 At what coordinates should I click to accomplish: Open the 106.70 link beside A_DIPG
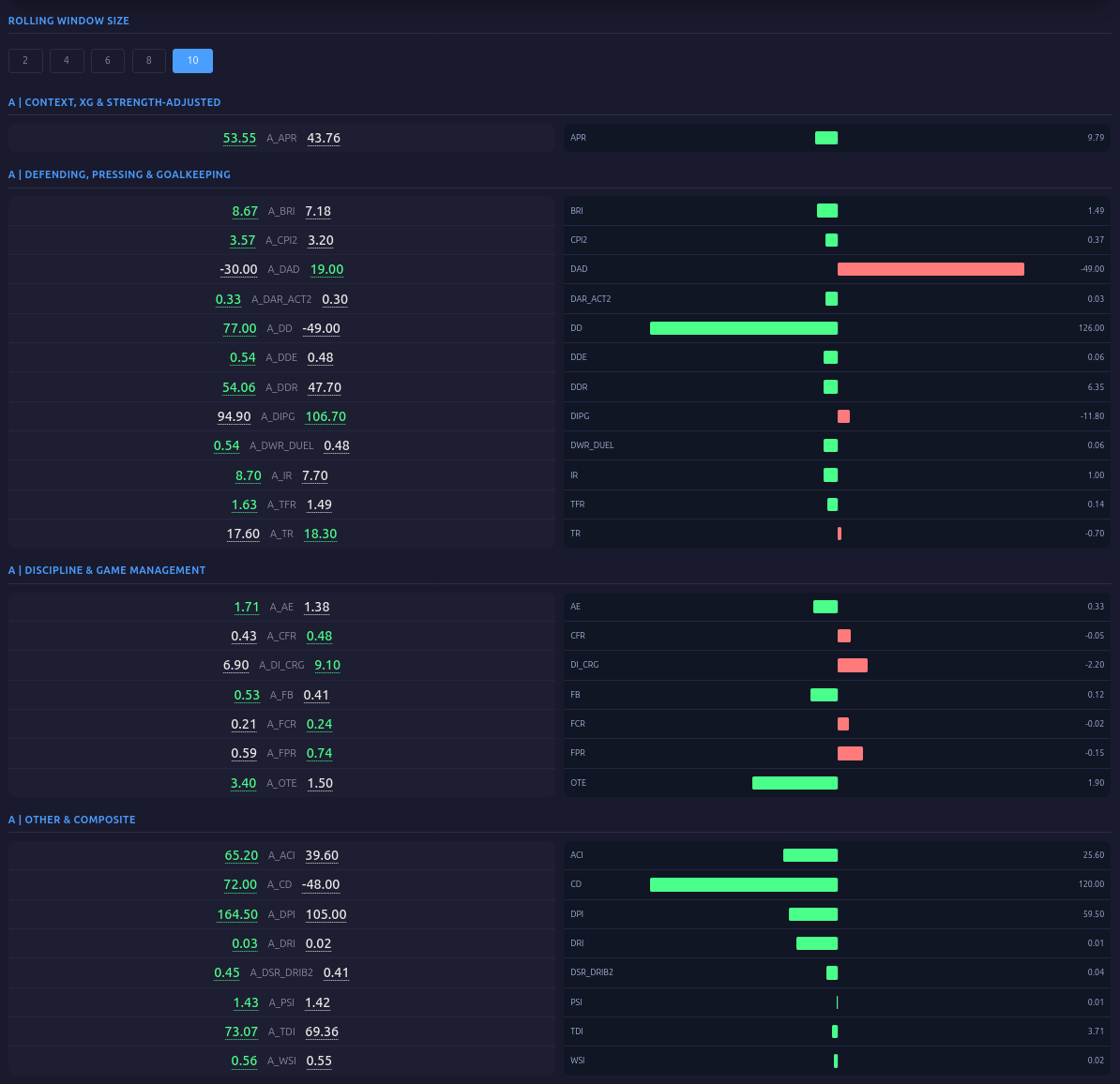325,416
